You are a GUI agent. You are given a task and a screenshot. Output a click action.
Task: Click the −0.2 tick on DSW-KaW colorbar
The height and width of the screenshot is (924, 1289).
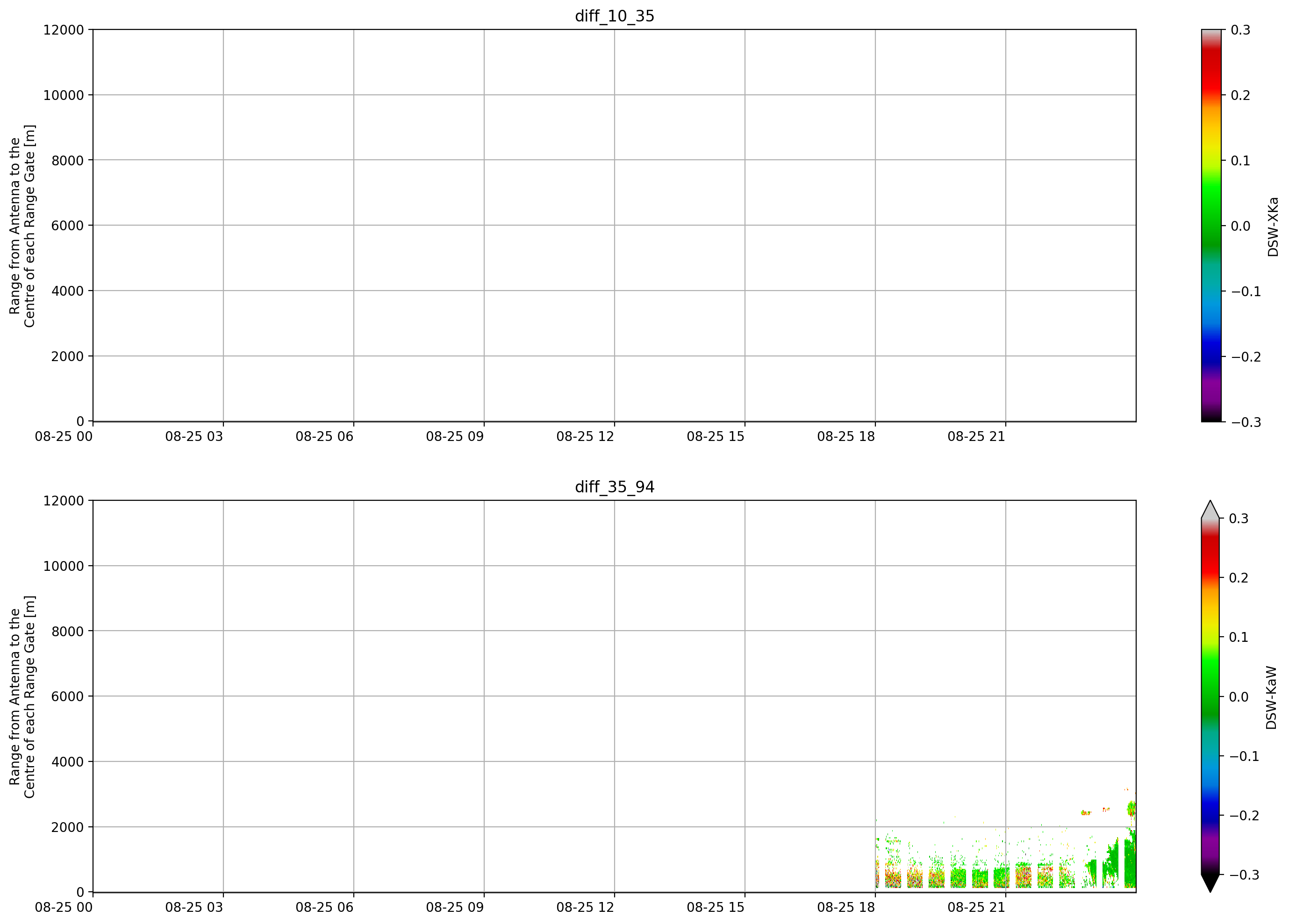point(1244,816)
